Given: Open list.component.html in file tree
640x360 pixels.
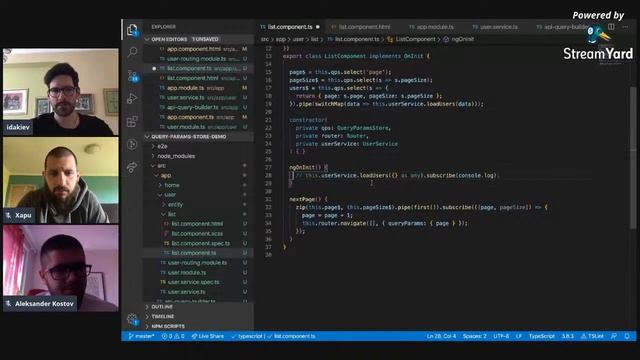Looking at the screenshot, I should [x=197, y=224].
